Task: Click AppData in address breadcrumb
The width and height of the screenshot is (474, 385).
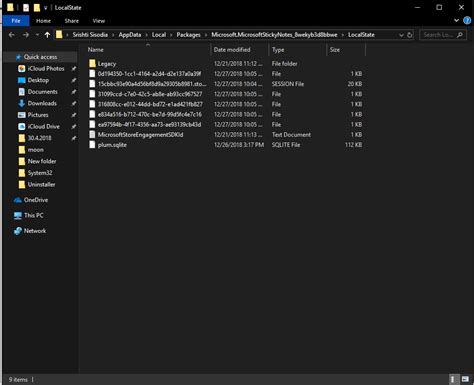Action: [130, 35]
